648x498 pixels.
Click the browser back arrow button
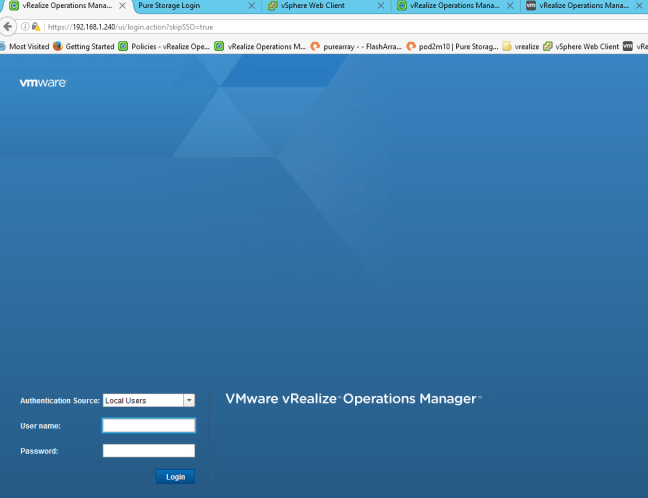point(8,26)
